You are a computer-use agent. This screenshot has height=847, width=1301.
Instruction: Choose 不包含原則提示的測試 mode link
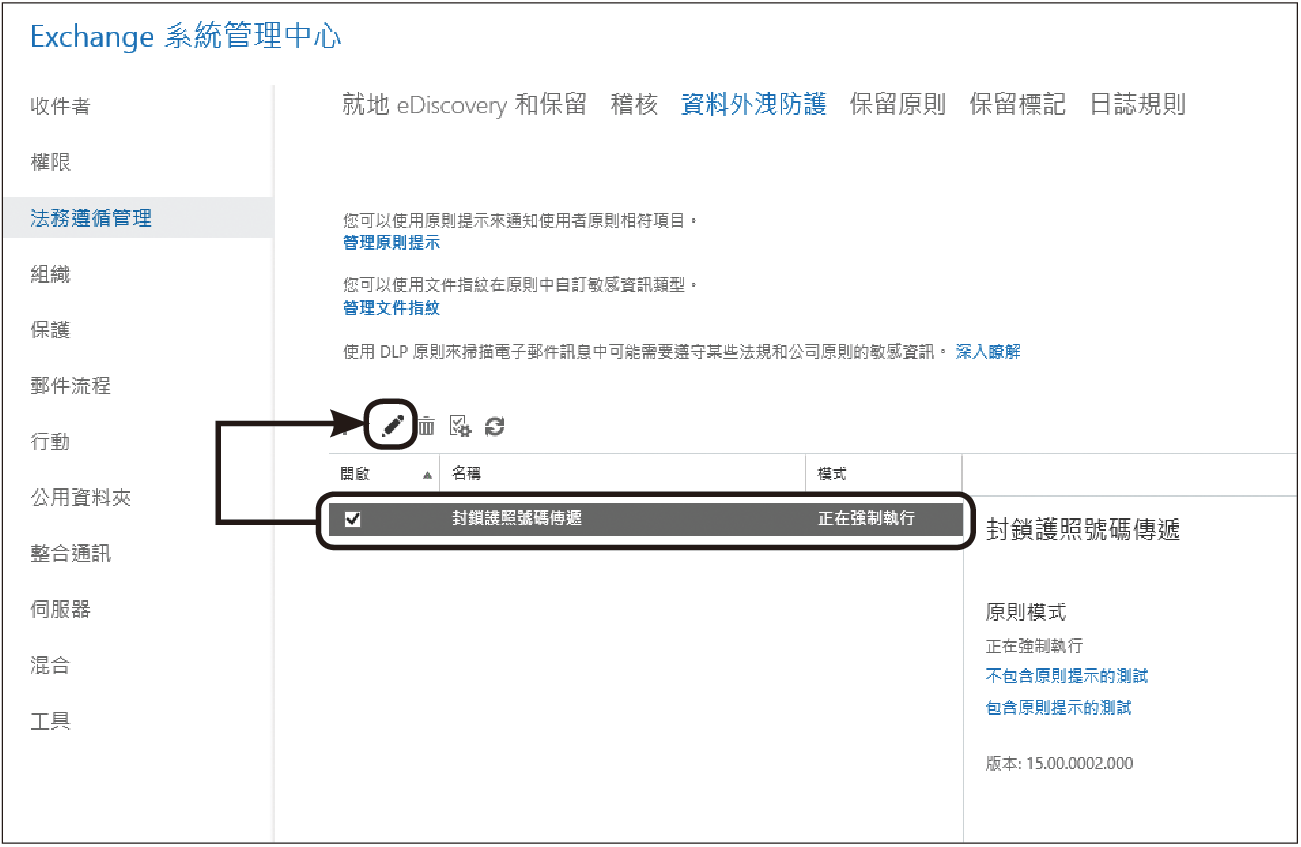tap(1067, 676)
